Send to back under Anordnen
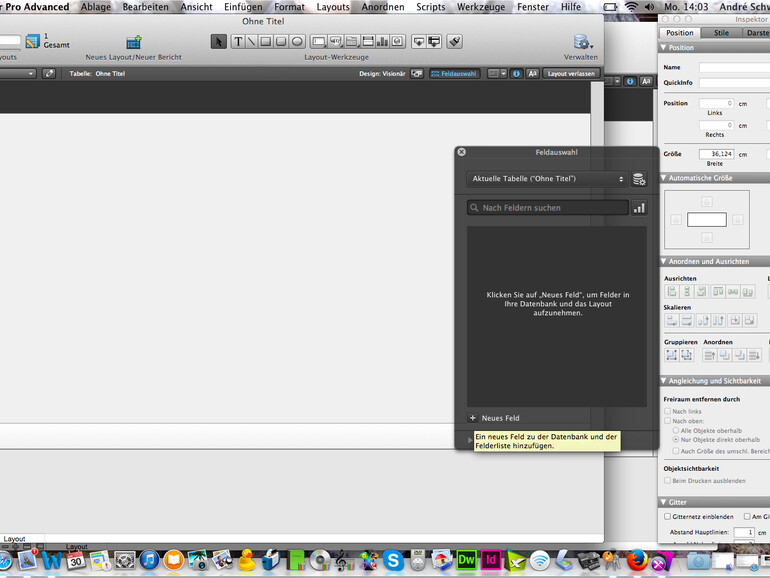 [754, 355]
